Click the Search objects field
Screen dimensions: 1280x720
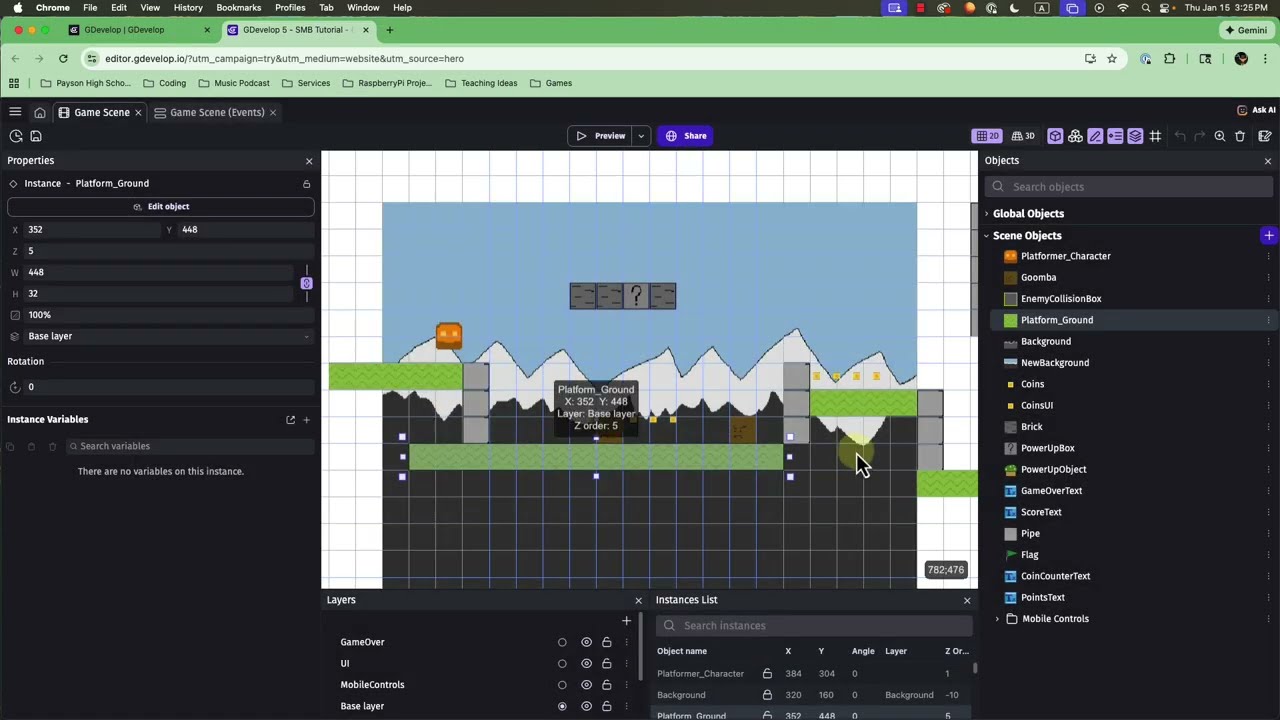pos(1130,187)
